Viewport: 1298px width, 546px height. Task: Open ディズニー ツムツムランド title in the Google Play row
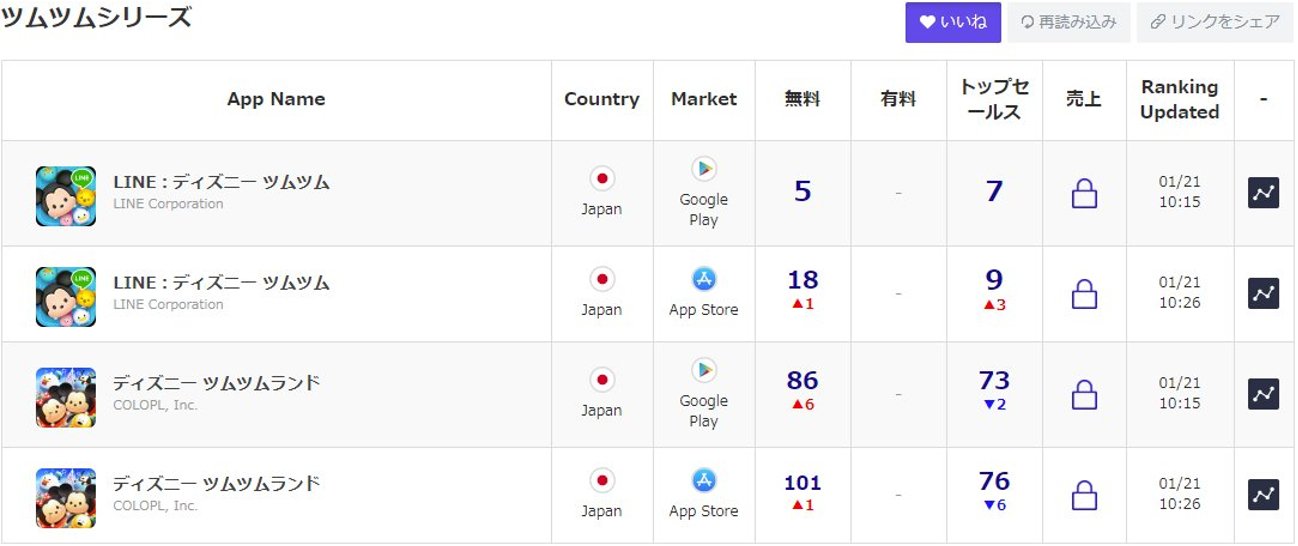pyautogui.click(x=216, y=383)
